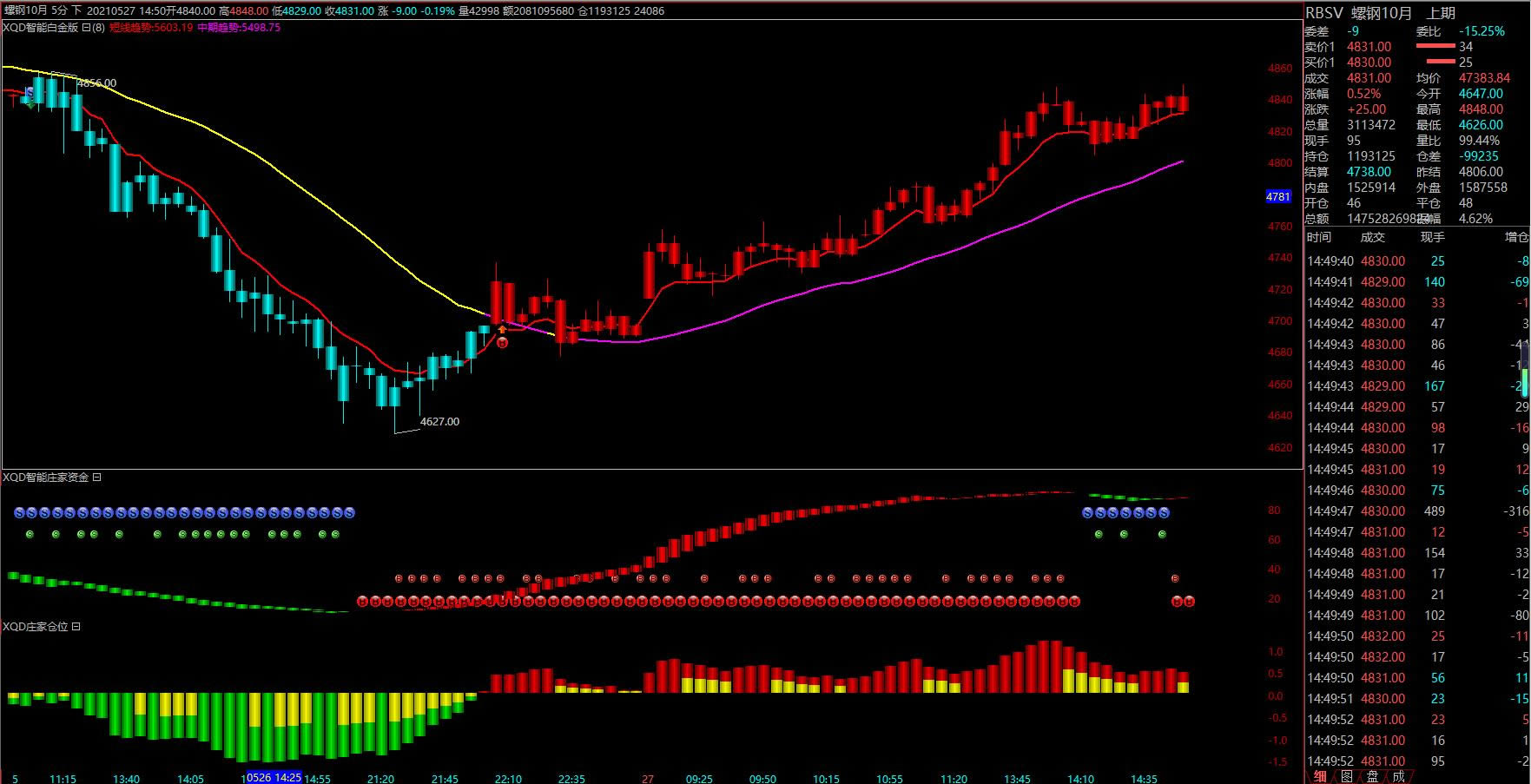Collapse the XQD智能庄家资金 panel box icon
The height and width of the screenshot is (784, 1531).
point(97,478)
